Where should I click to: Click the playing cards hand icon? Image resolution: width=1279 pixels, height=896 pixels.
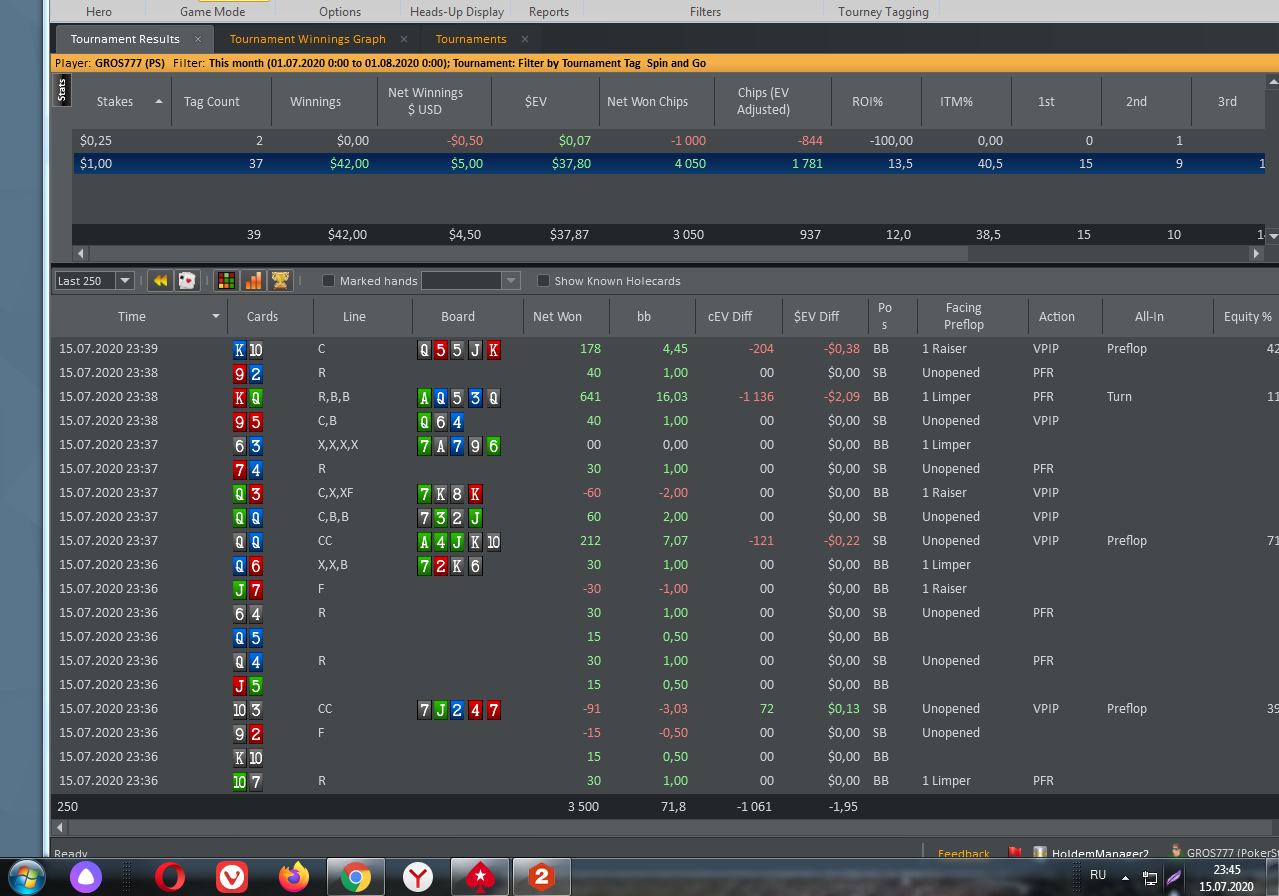pyautogui.click(x=186, y=281)
